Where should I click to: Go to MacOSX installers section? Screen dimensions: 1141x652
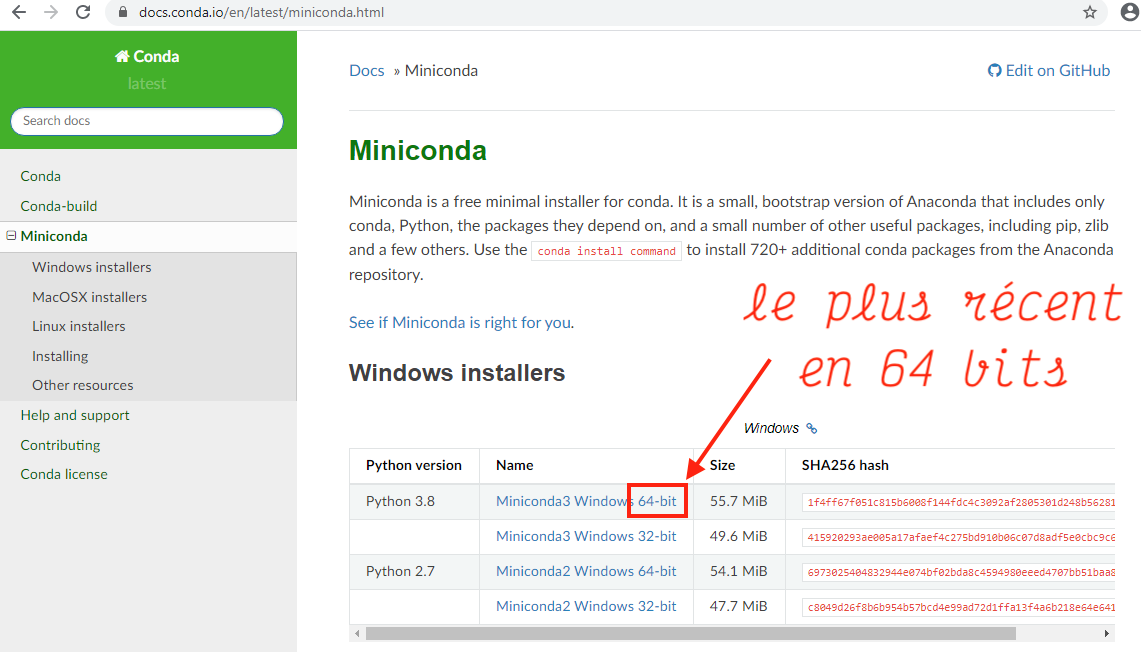click(90, 297)
